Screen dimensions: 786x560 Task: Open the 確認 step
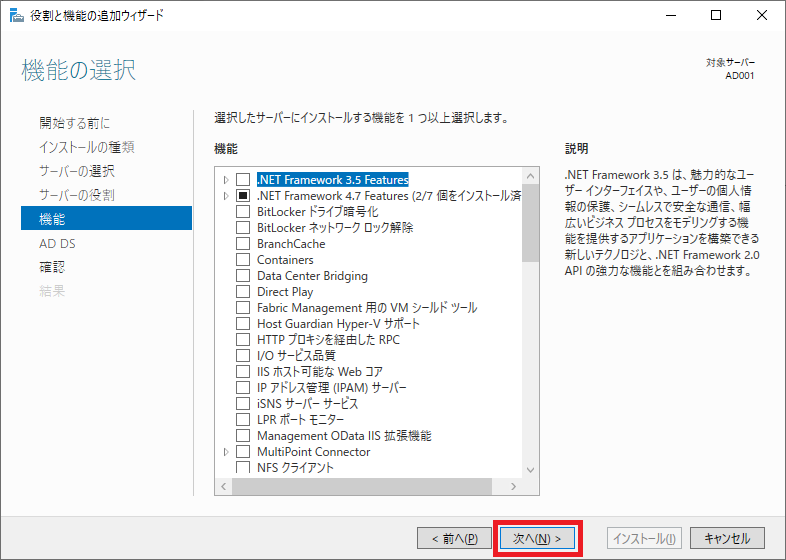52,267
